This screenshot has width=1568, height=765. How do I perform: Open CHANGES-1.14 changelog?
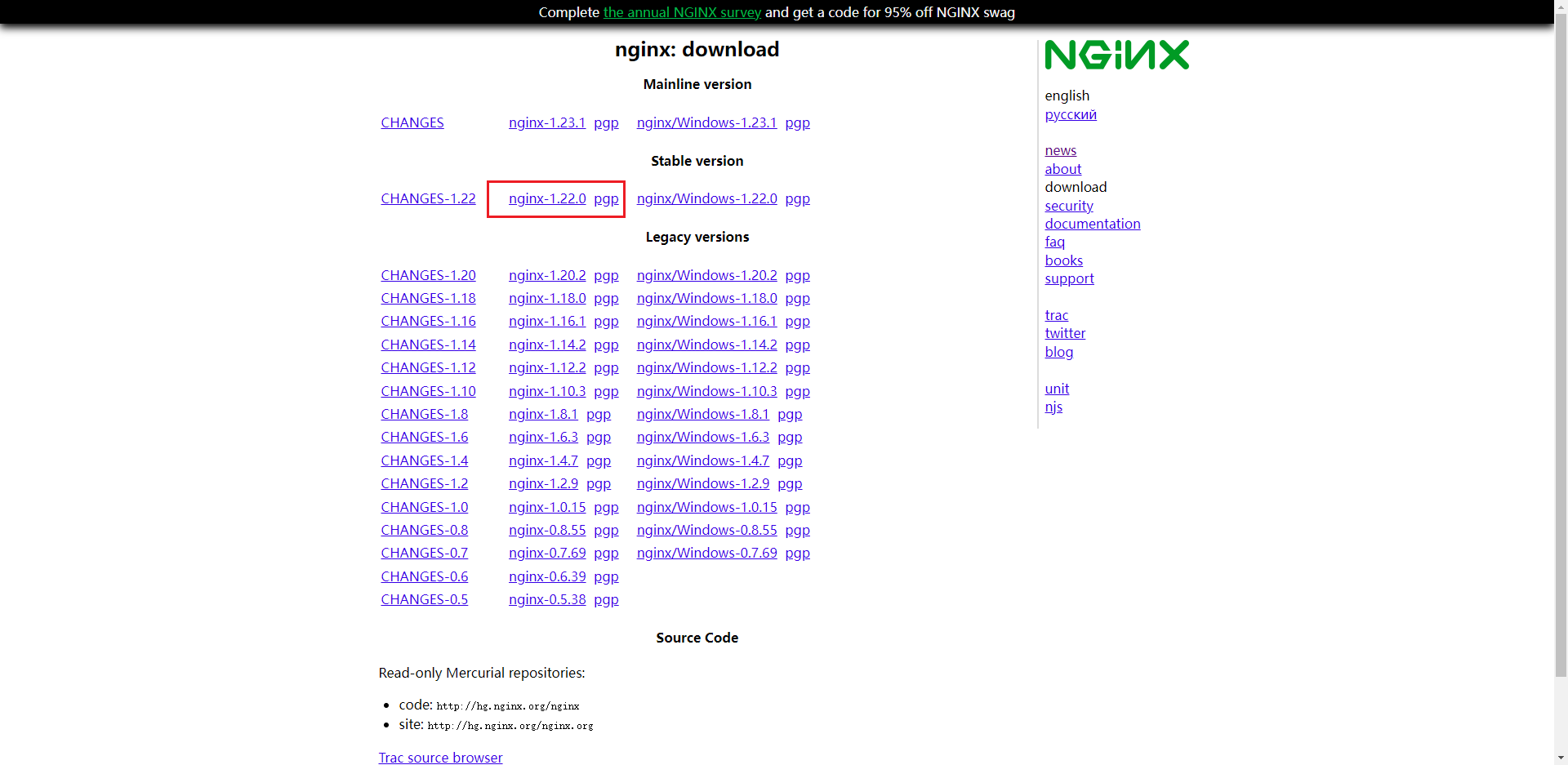click(x=428, y=345)
